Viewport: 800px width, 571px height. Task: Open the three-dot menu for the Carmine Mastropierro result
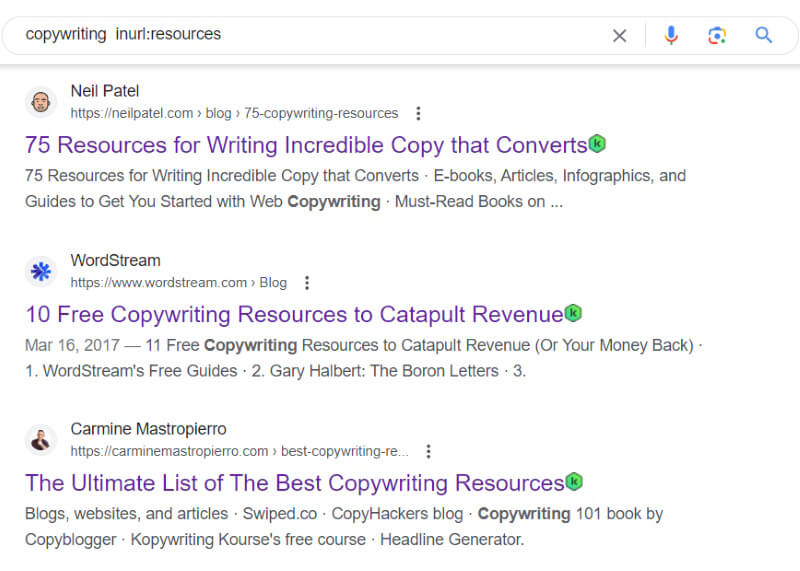click(x=429, y=452)
